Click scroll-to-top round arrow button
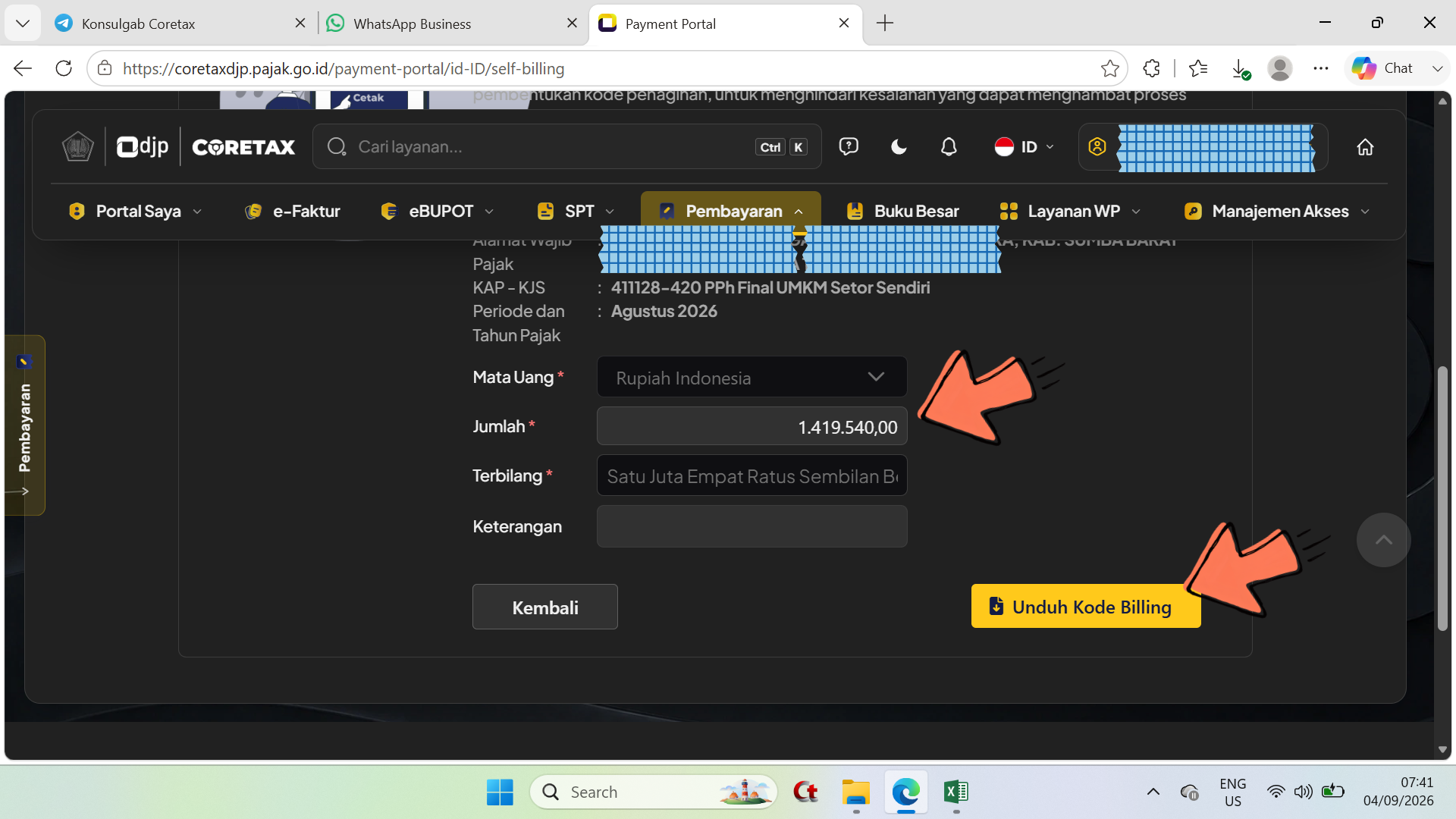The height and width of the screenshot is (819, 1456). [1383, 540]
